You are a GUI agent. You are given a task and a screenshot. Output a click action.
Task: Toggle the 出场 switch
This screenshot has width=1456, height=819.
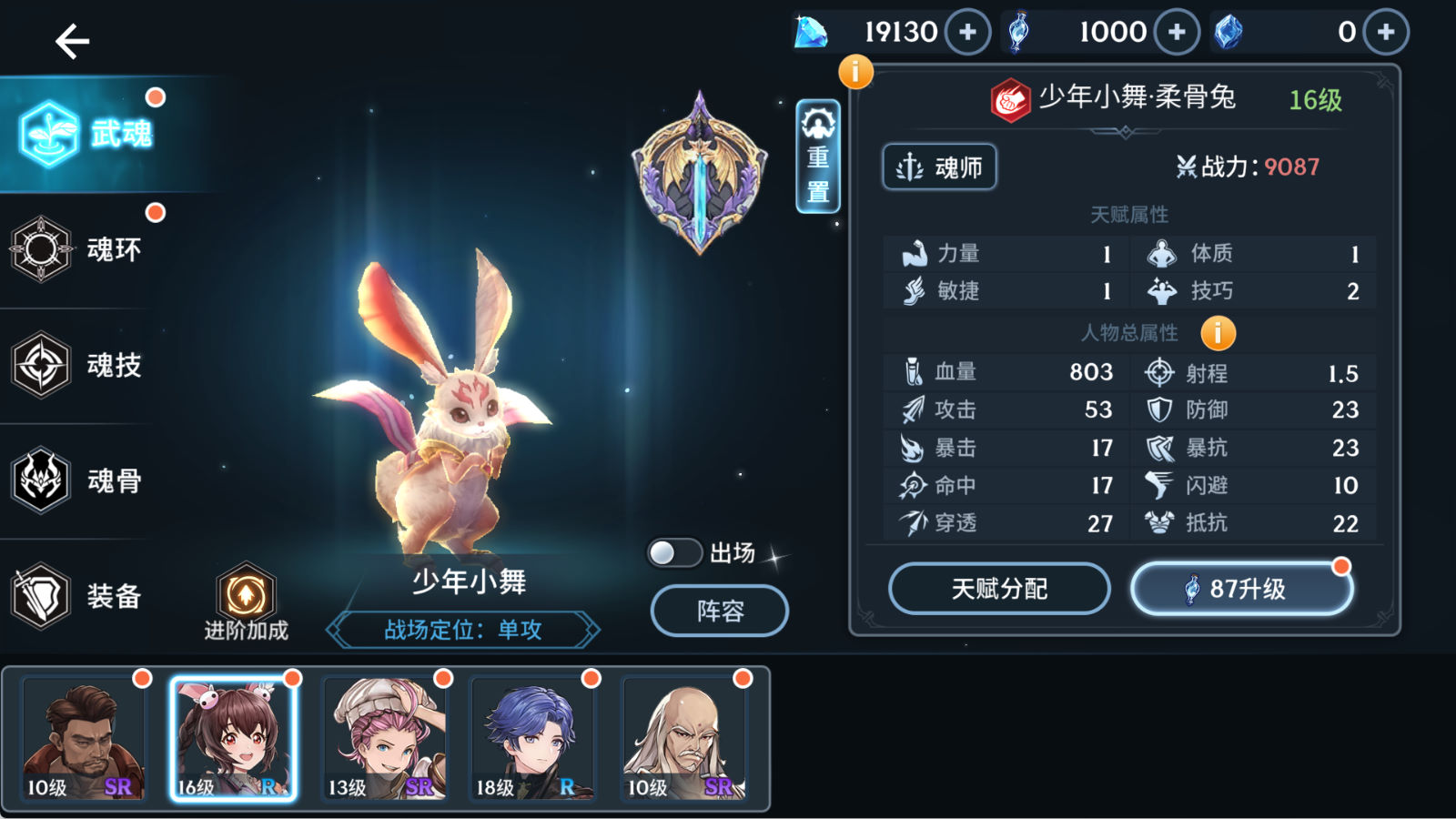[674, 552]
